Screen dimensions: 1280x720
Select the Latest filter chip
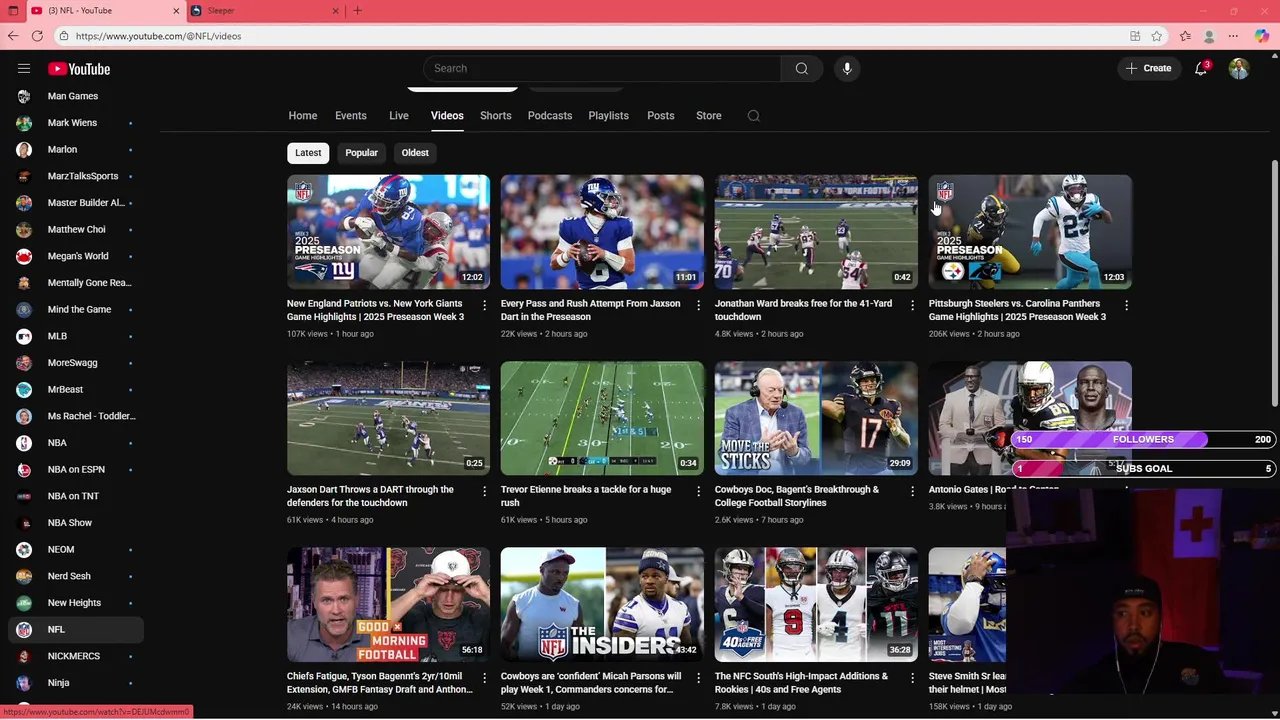click(x=308, y=153)
